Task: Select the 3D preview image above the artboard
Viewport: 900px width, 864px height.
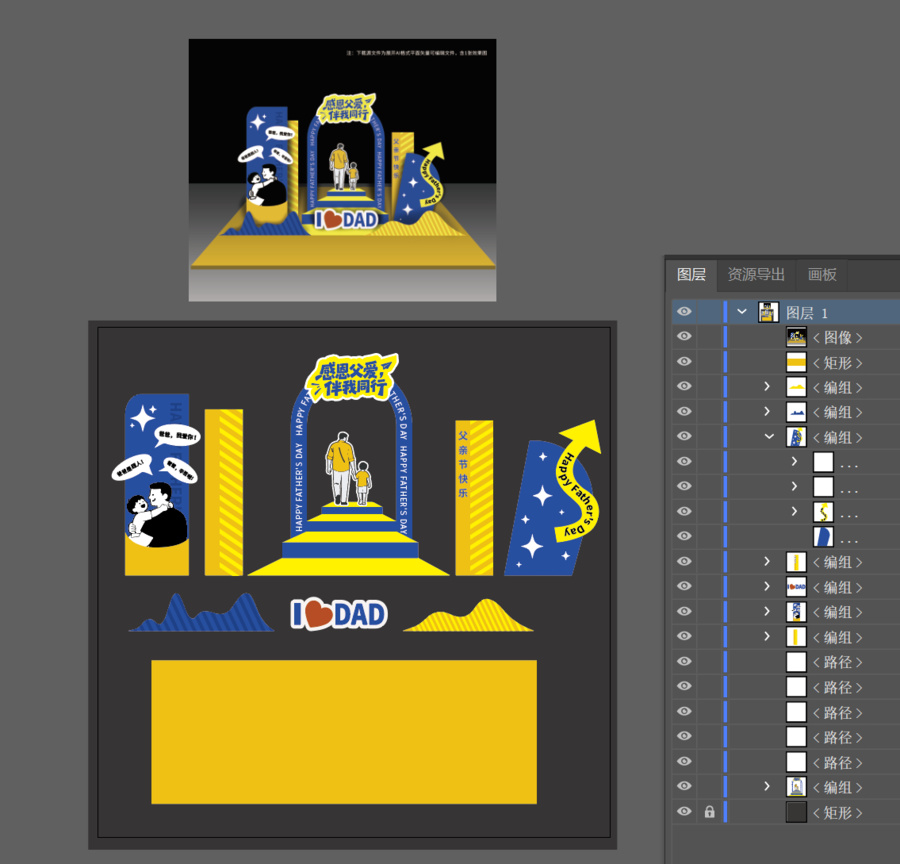Action: (343, 170)
